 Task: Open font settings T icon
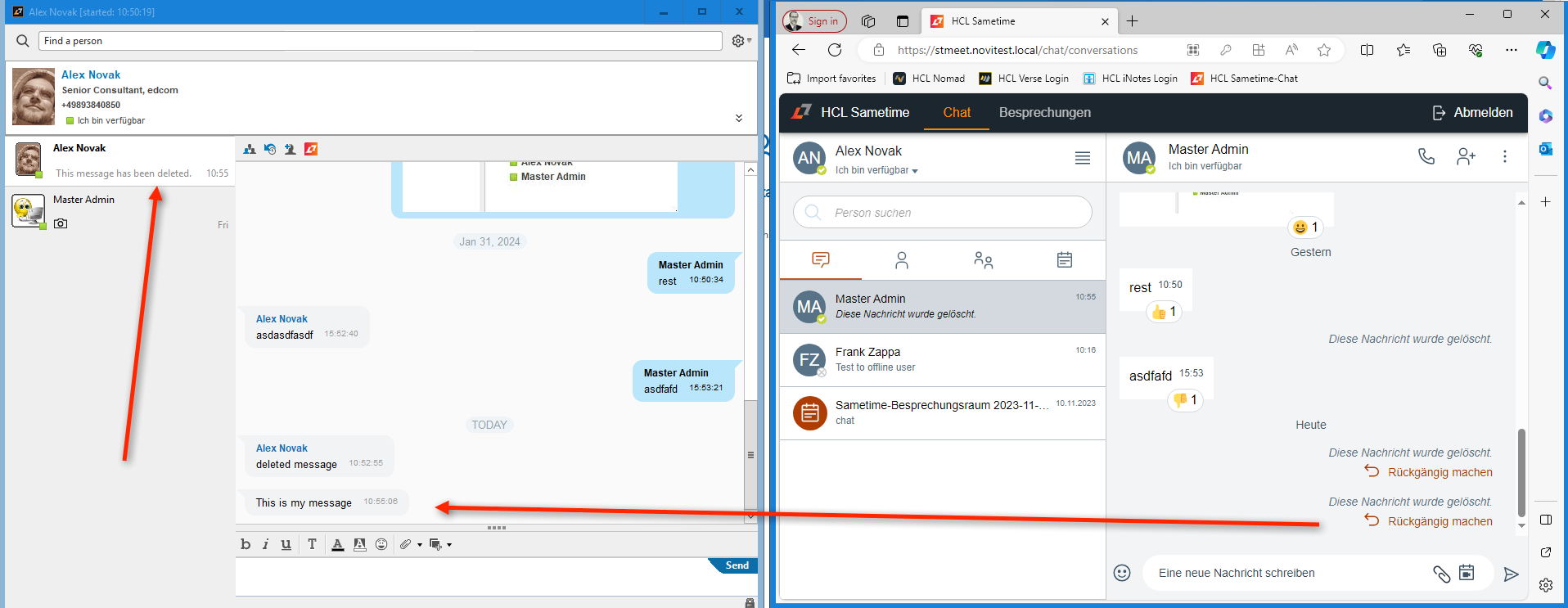click(x=312, y=544)
